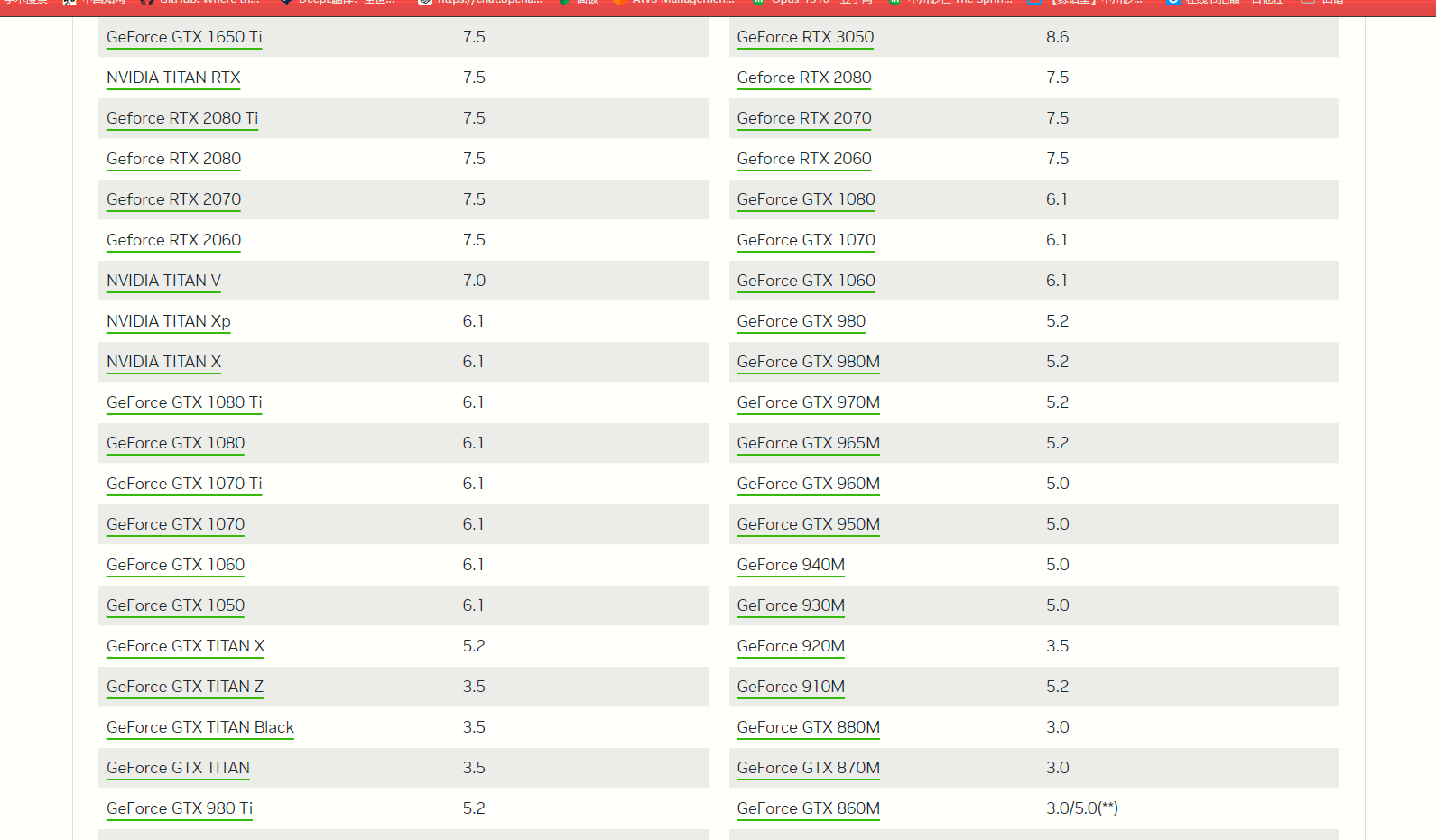The width and height of the screenshot is (1436, 840).
Task: Open Geforce RTX 2080 Ti product page
Action: pos(182,118)
